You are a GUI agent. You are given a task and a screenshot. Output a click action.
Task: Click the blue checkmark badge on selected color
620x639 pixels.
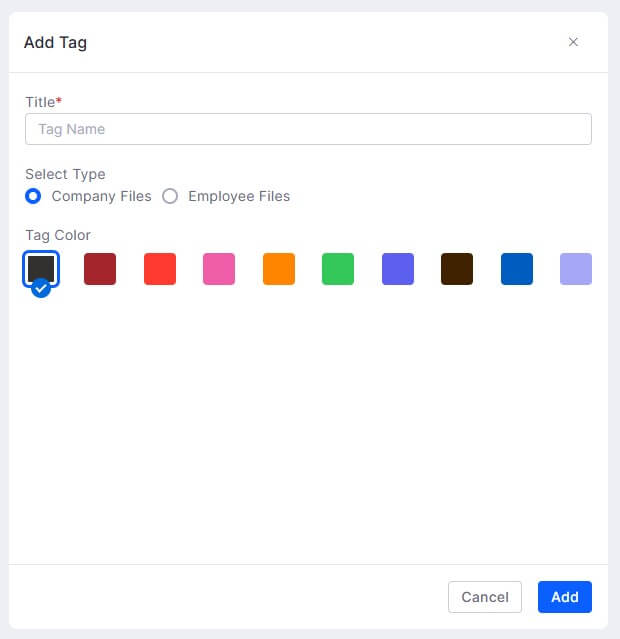[x=41, y=289]
